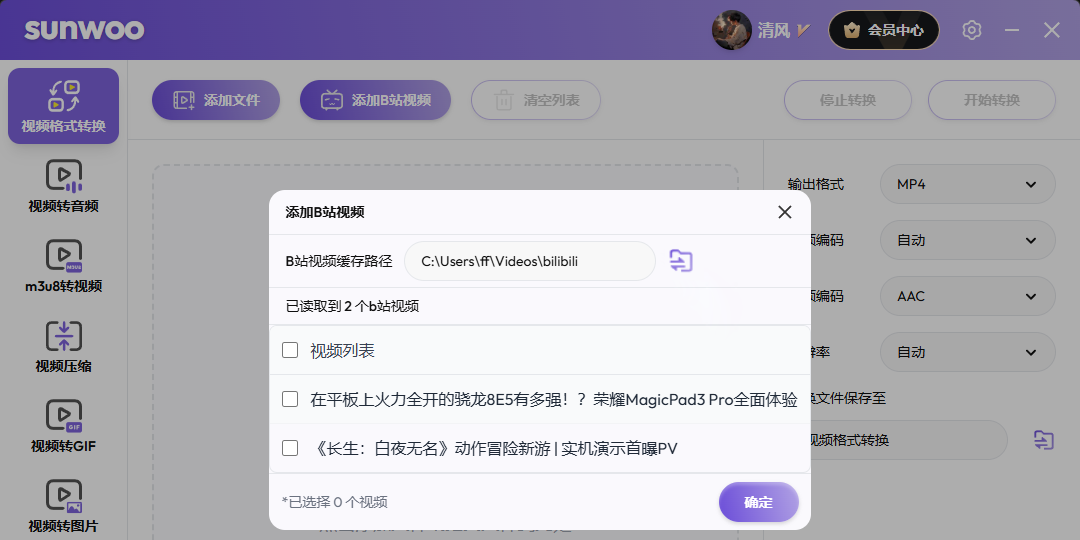Viewport: 1080px width, 540px height.
Task: Tick checkbox for 骁龙8E5 MagicPad3 video
Action: 290,399
